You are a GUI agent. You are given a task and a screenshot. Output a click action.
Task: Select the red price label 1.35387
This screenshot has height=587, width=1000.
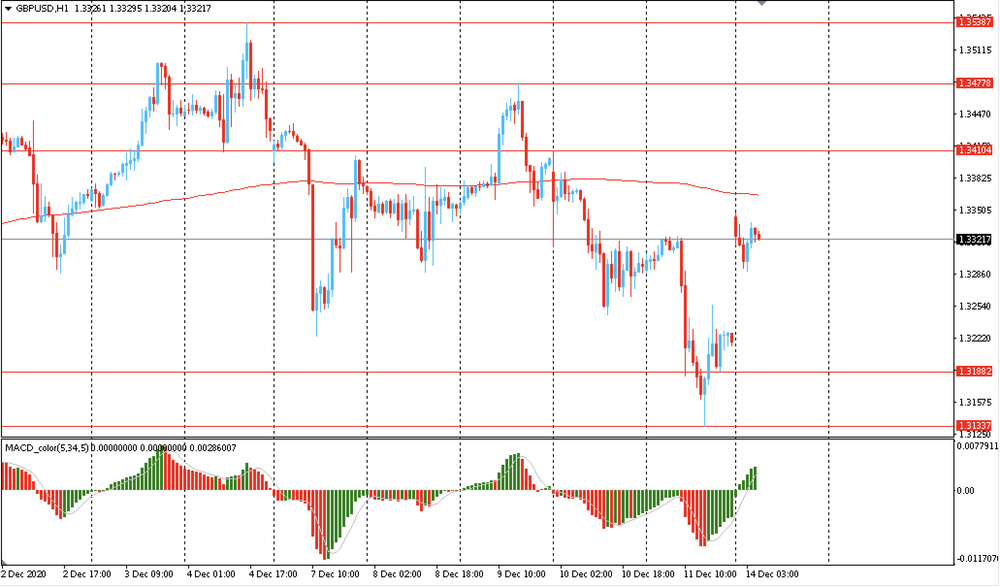pos(974,22)
